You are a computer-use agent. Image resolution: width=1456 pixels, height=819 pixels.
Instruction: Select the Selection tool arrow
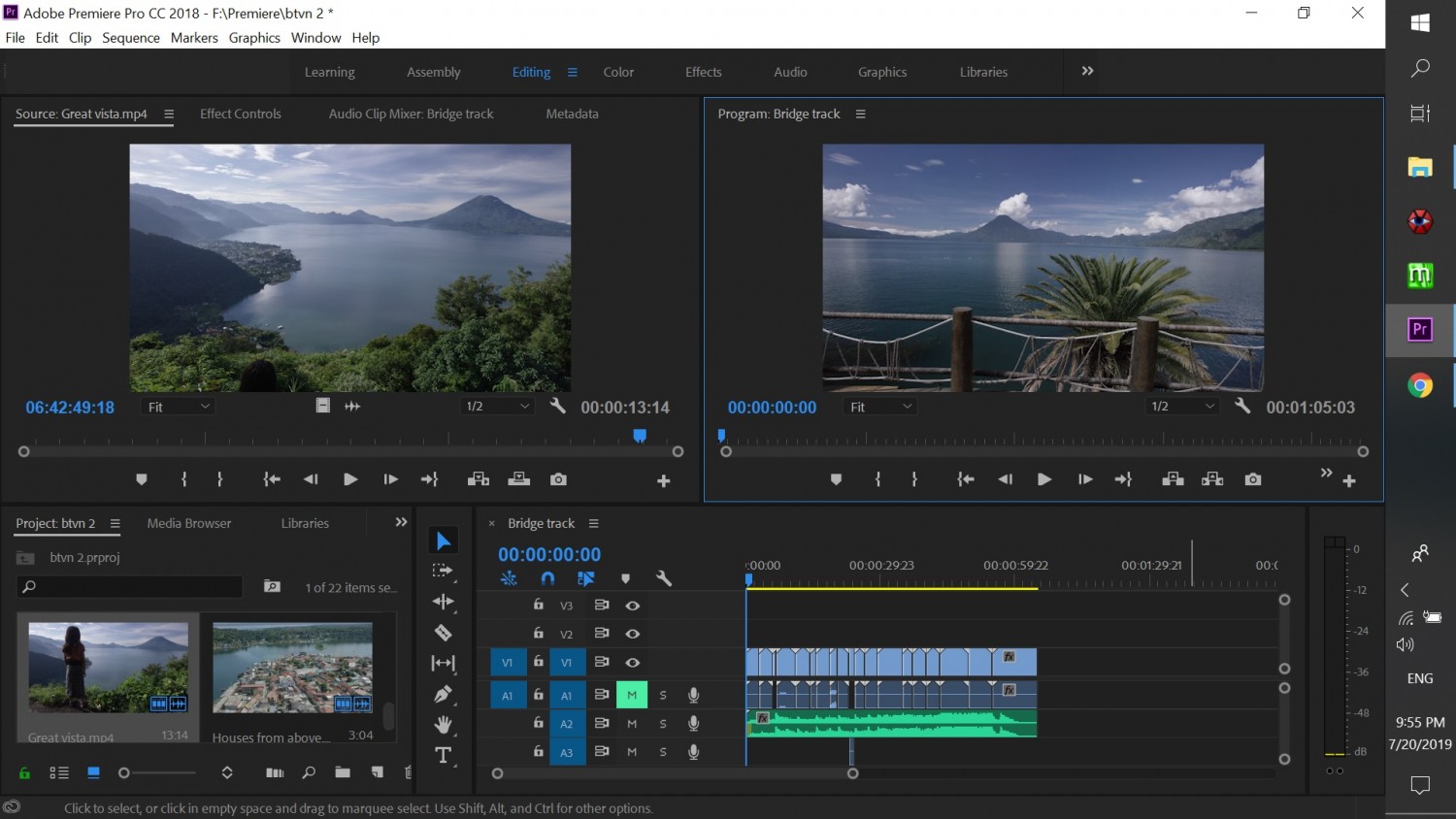click(x=444, y=541)
